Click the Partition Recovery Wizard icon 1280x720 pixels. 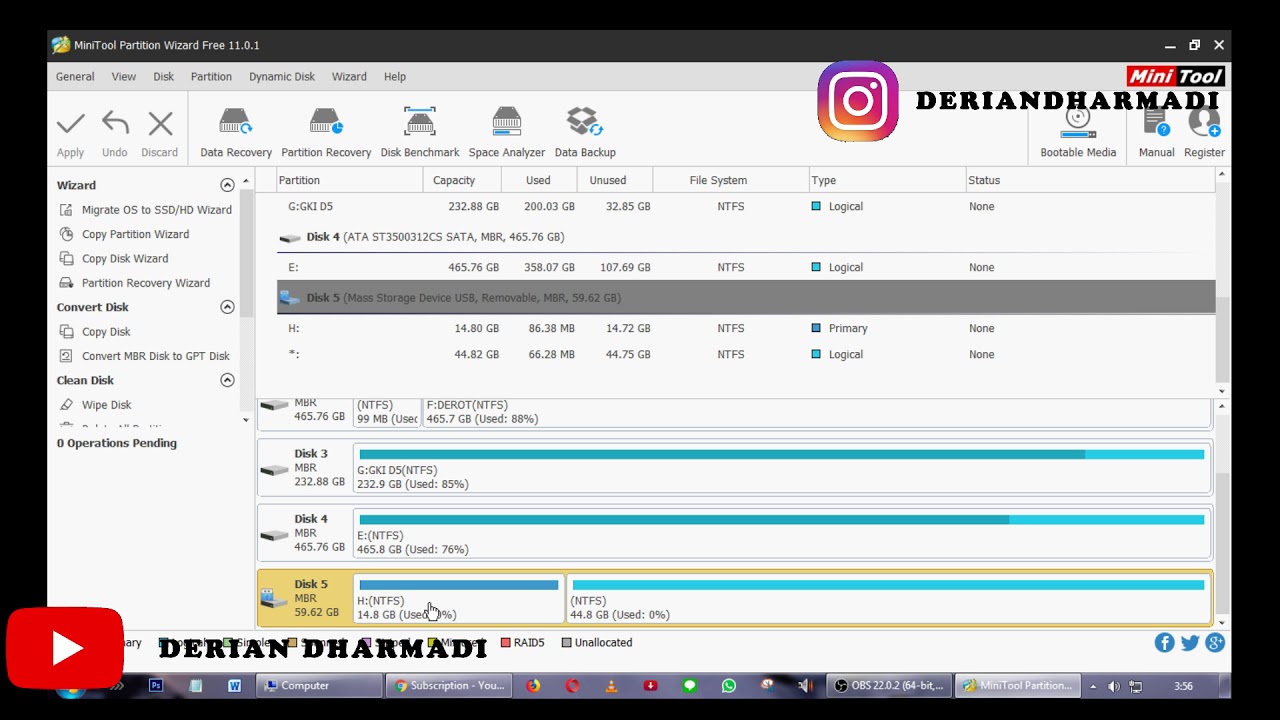pyautogui.click(x=66, y=283)
